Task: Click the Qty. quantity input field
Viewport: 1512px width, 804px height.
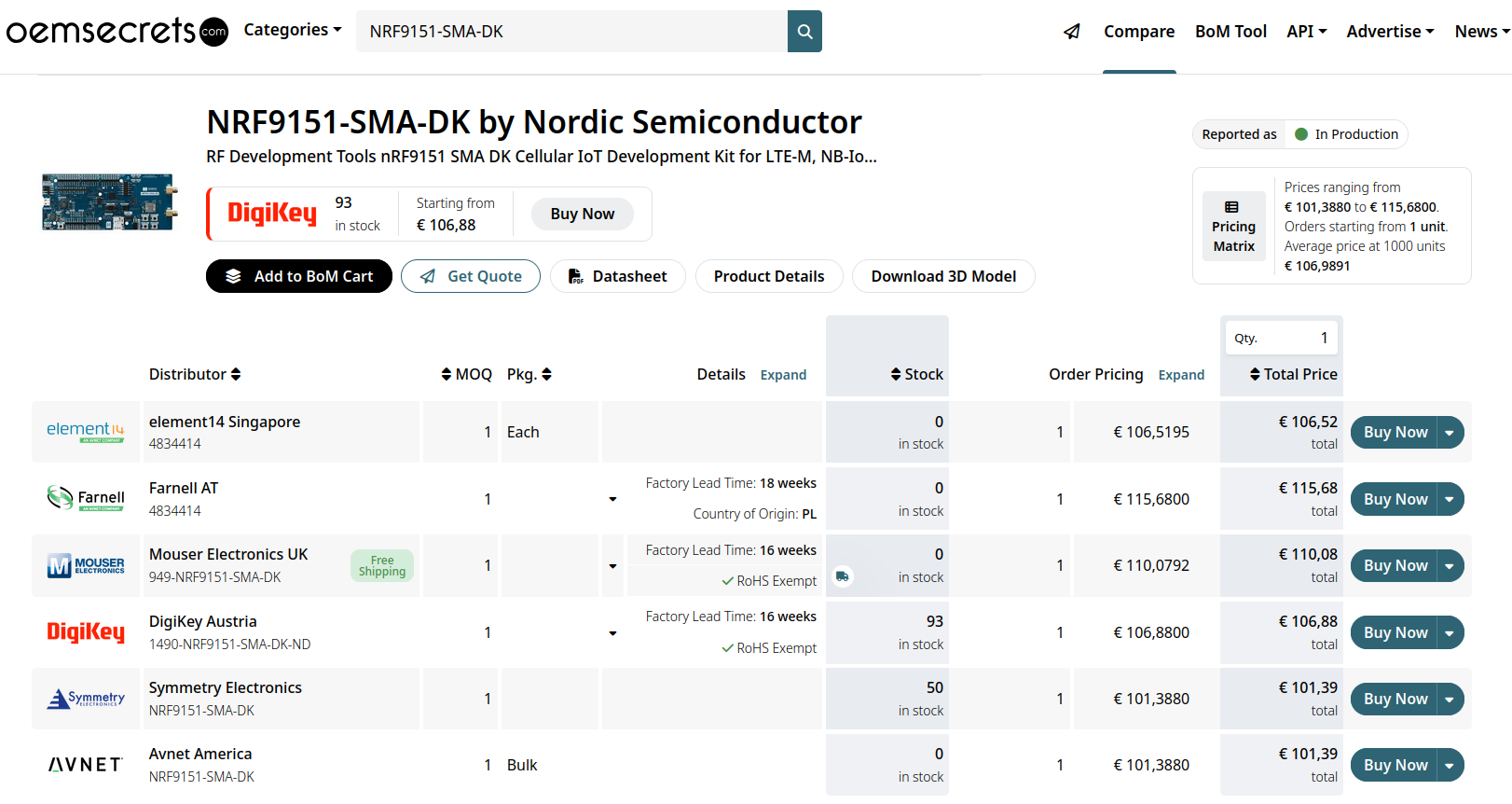Action: [1281, 338]
